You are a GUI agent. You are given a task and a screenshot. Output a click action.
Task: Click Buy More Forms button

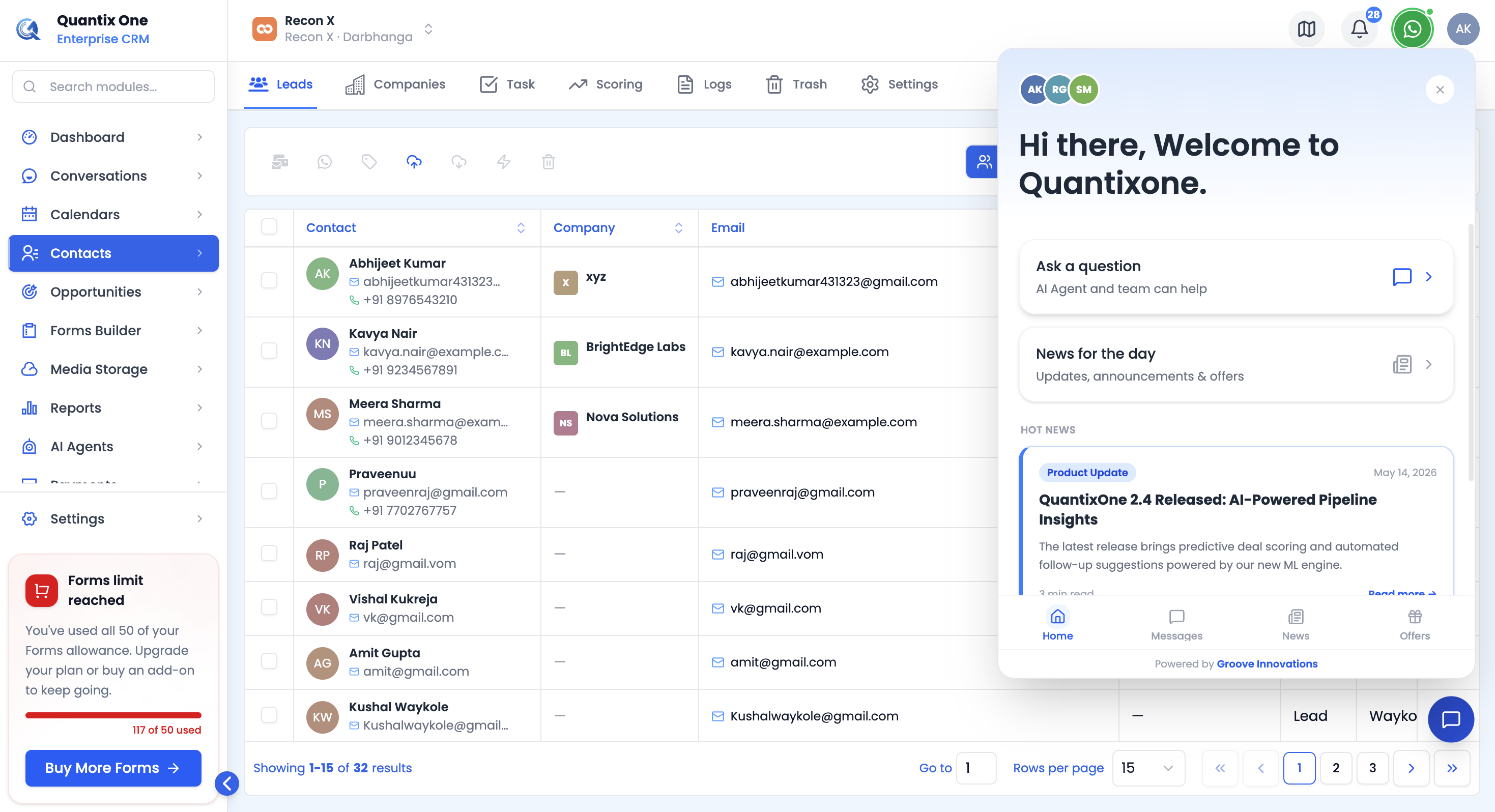113,768
